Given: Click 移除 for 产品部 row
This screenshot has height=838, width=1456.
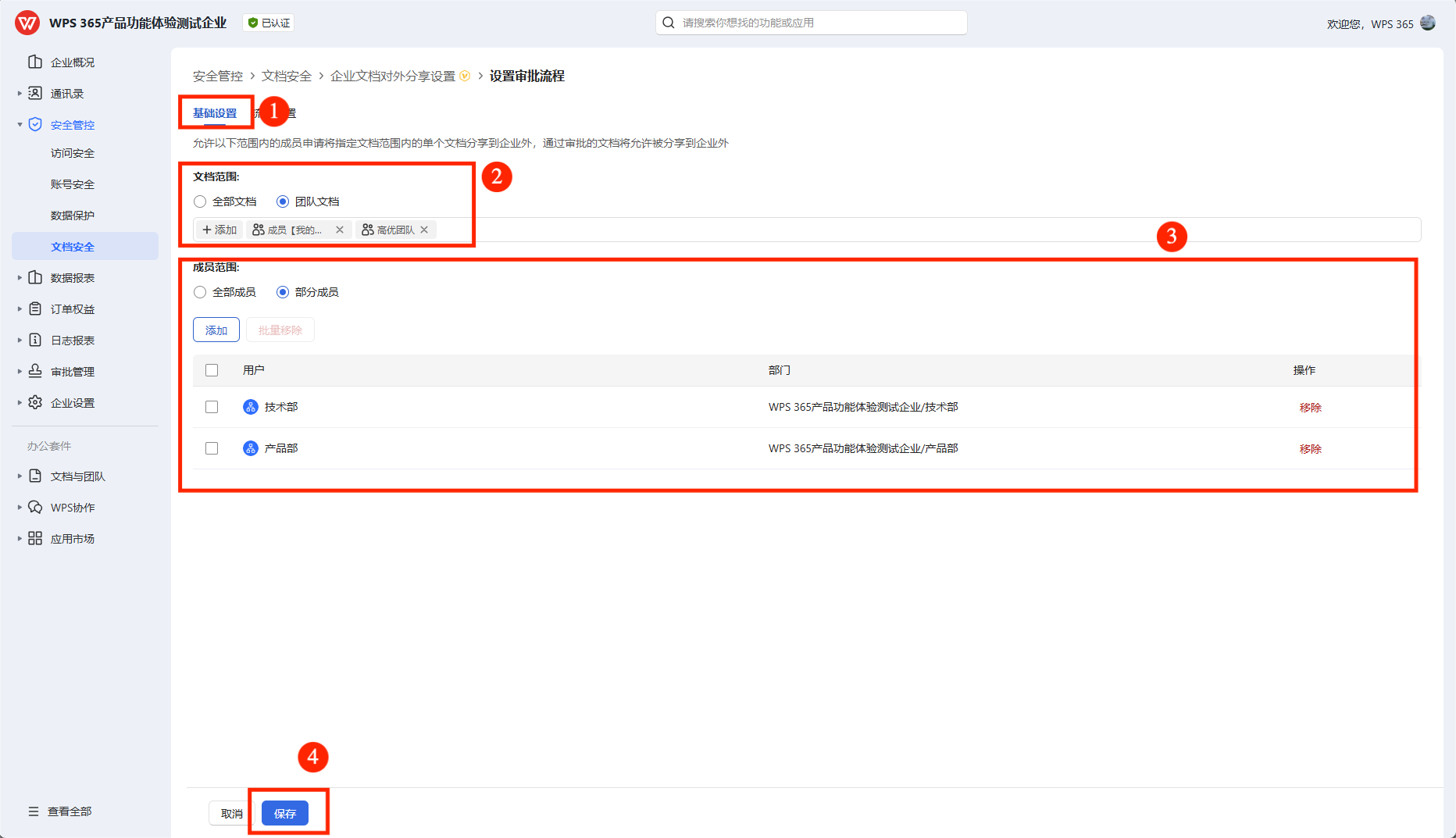Looking at the screenshot, I should (1311, 449).
